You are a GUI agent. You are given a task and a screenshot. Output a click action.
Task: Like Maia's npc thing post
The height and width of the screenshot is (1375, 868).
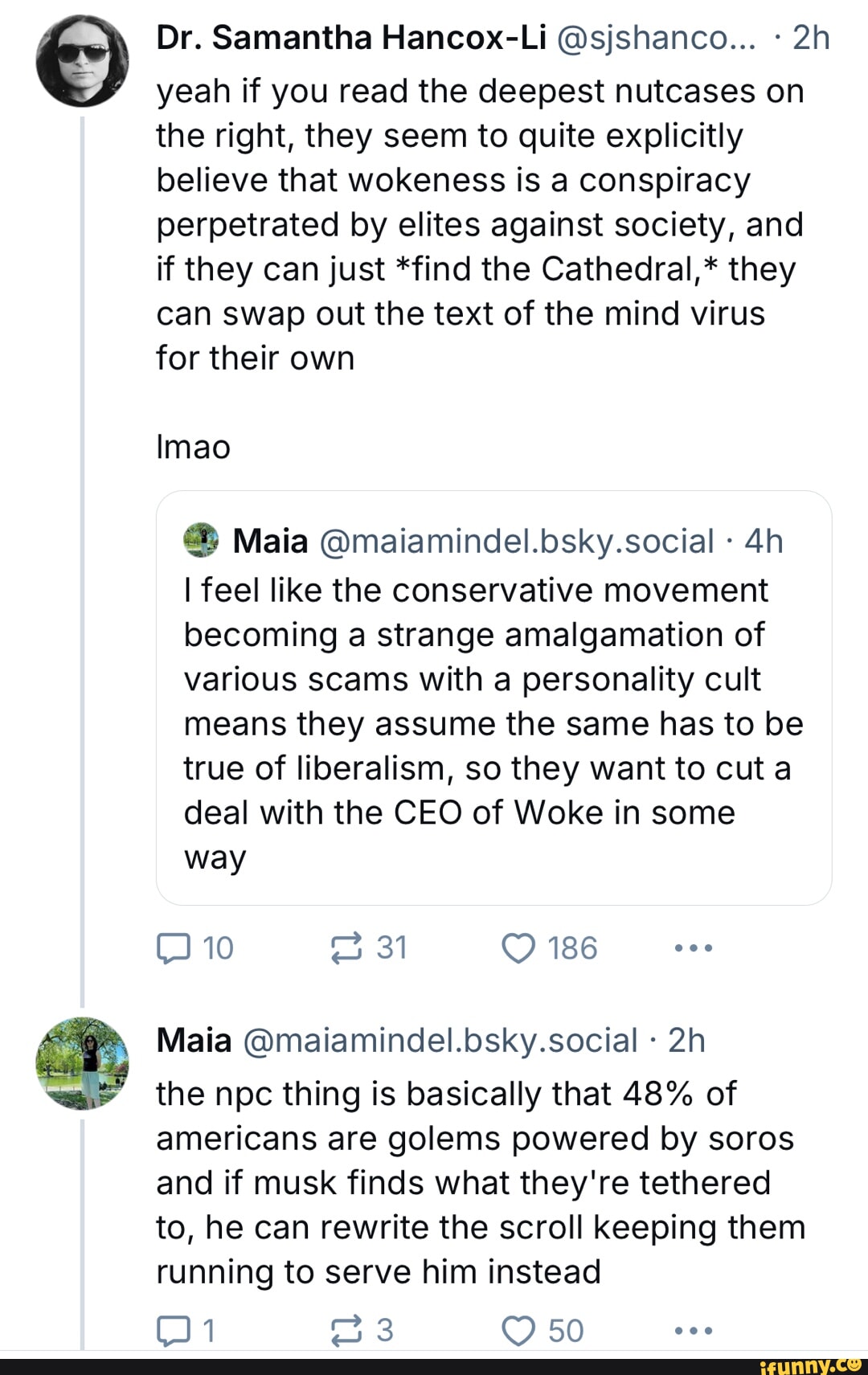(518, 1331)
